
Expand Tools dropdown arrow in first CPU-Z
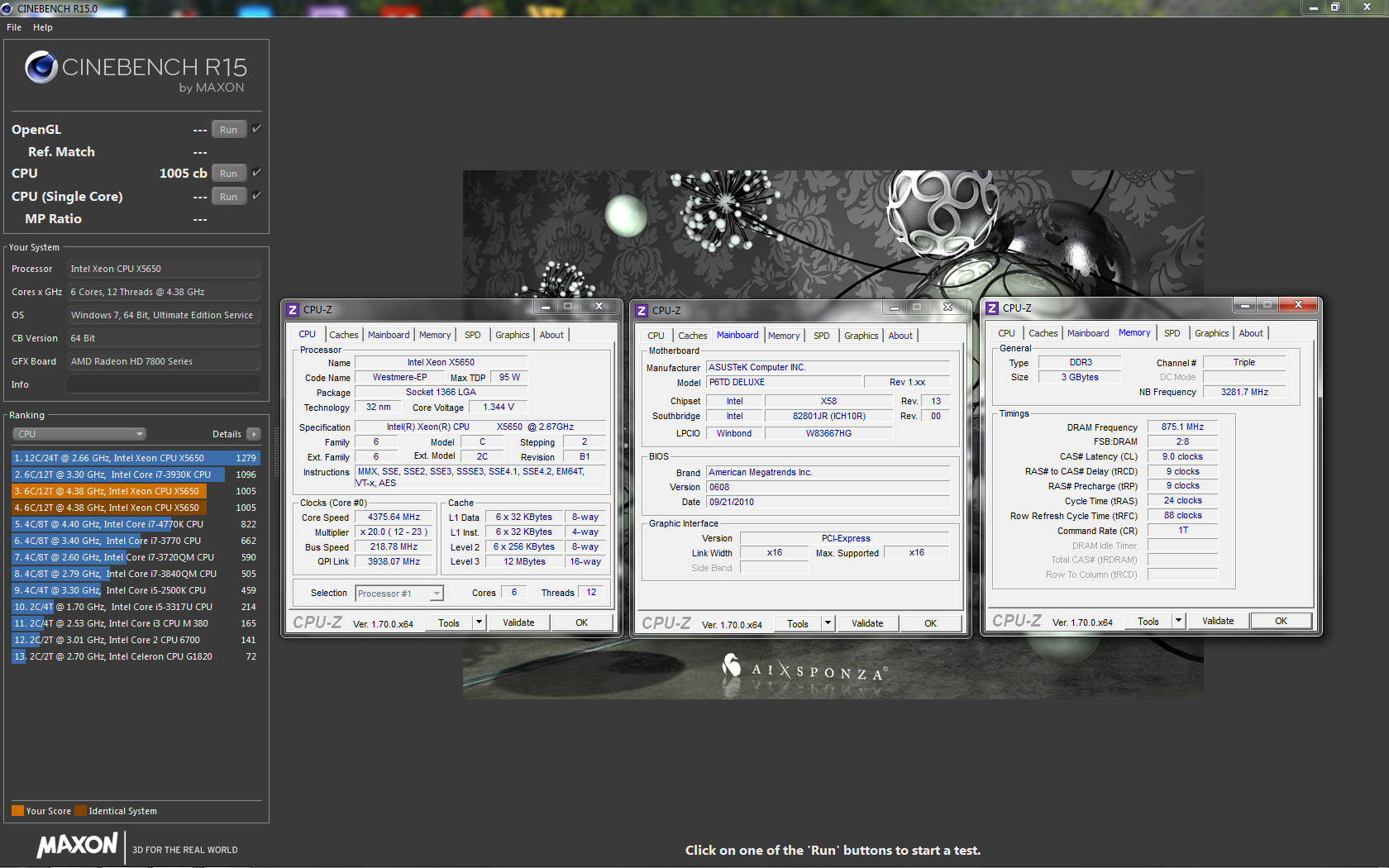(479, 622)
